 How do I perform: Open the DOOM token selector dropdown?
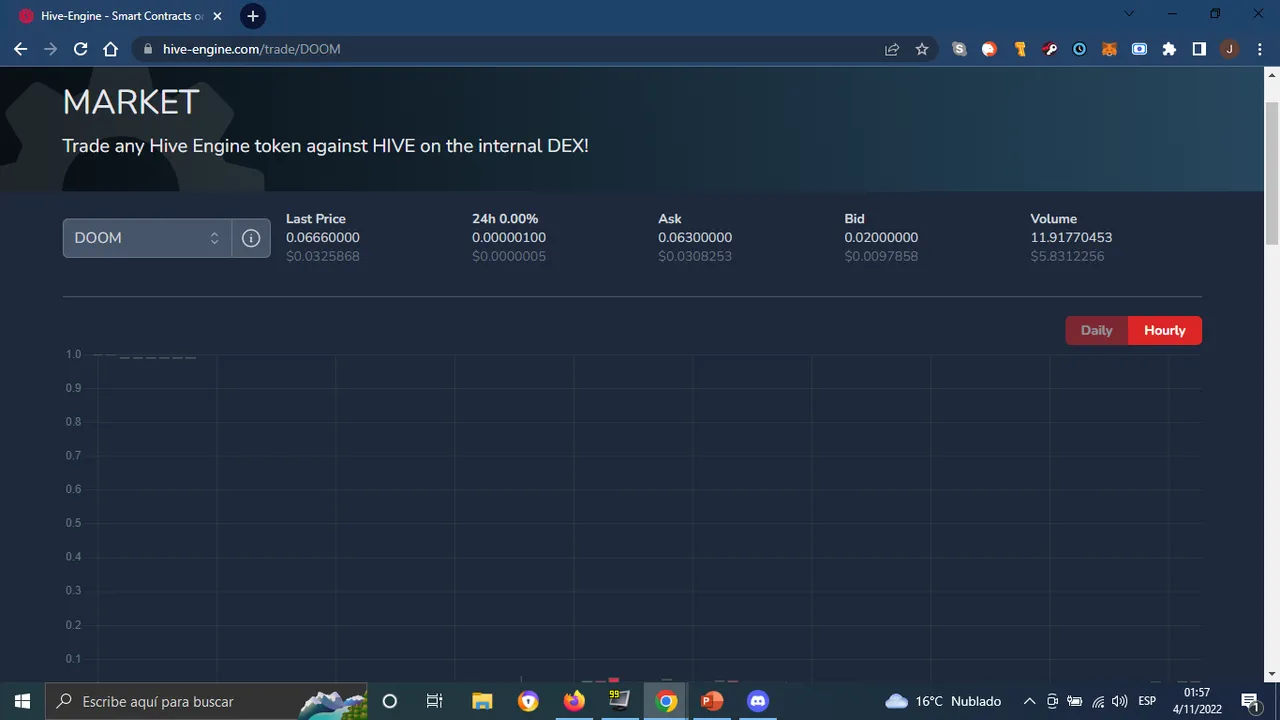click(147, 238)
